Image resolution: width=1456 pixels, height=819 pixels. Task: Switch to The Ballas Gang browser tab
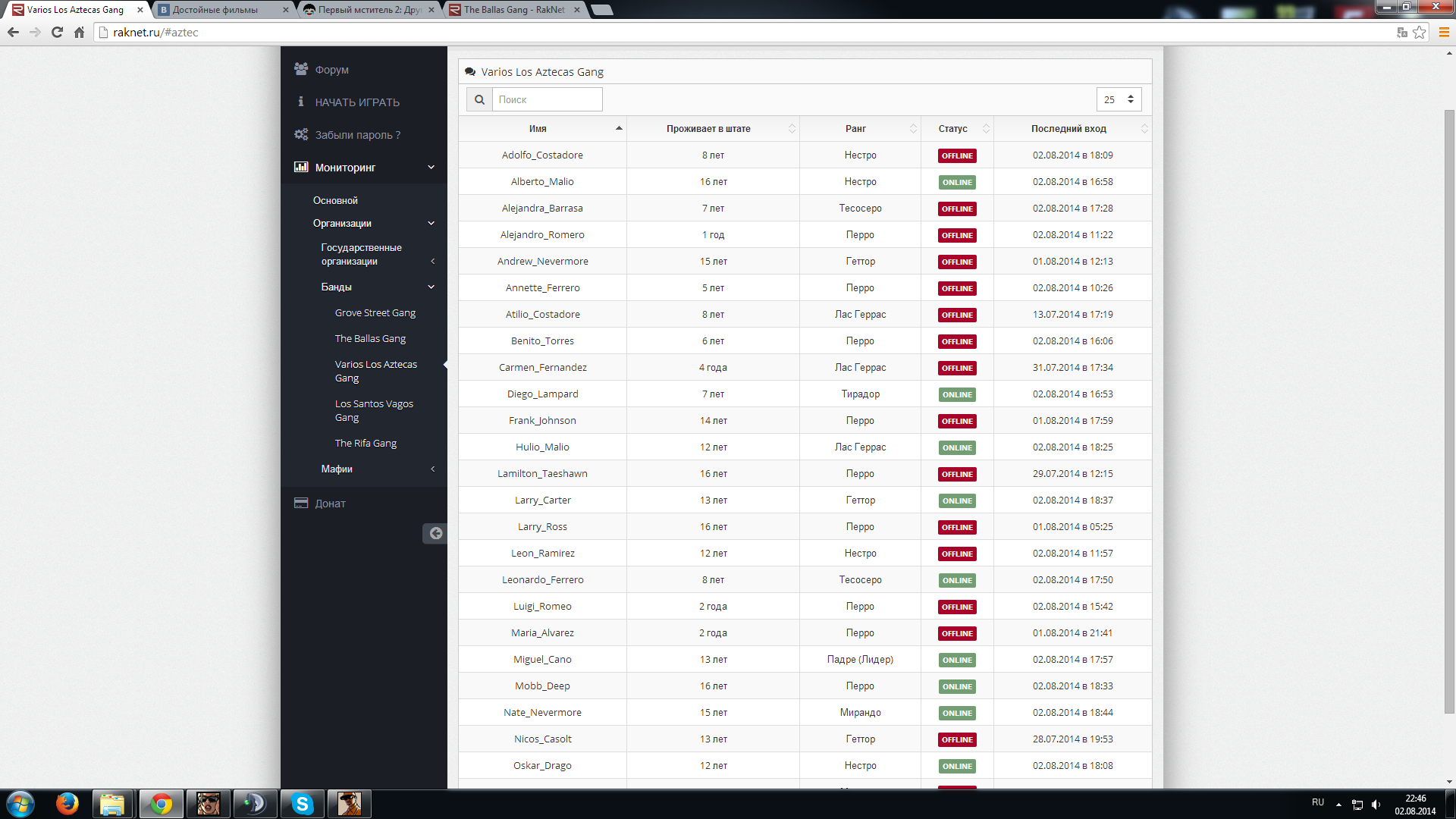click(x=513, y=10)
